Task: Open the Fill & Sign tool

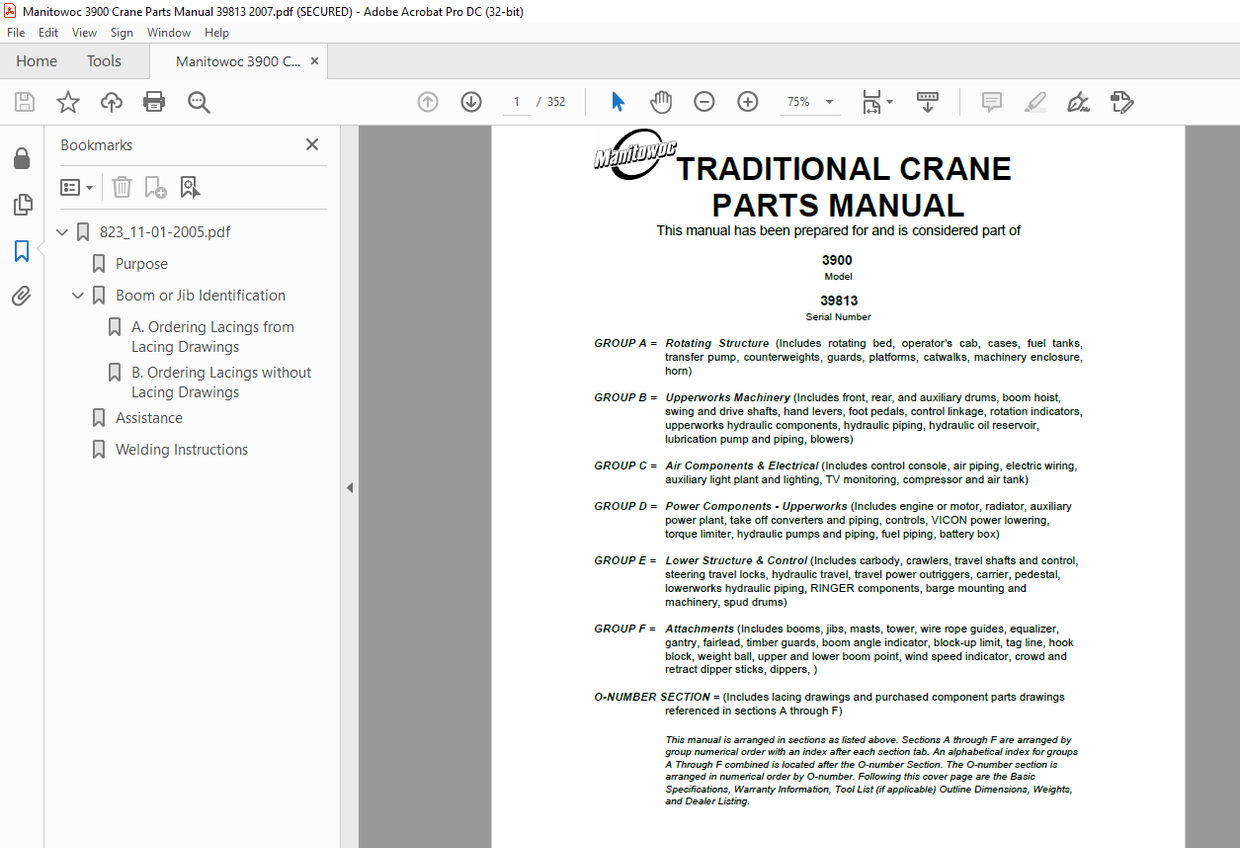Action: click(x=1078, y=101)
